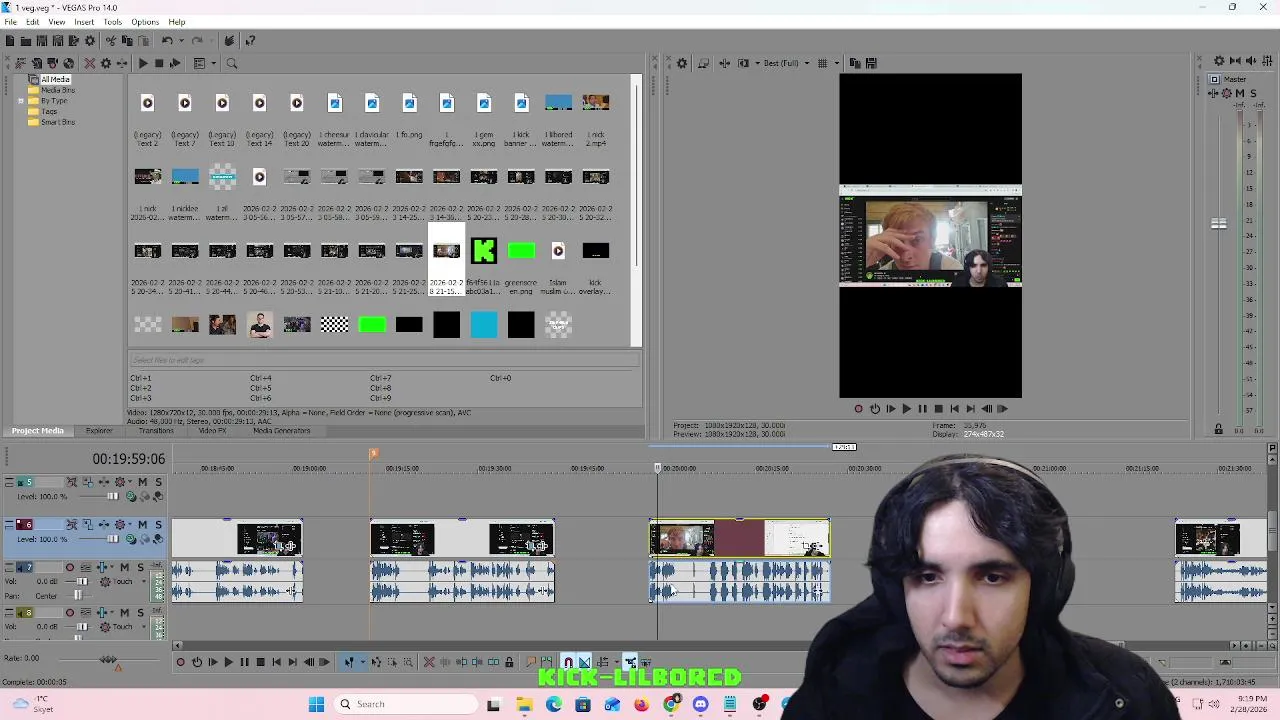
Task: Switch to the Video FX tab
Action: point(212,431)
